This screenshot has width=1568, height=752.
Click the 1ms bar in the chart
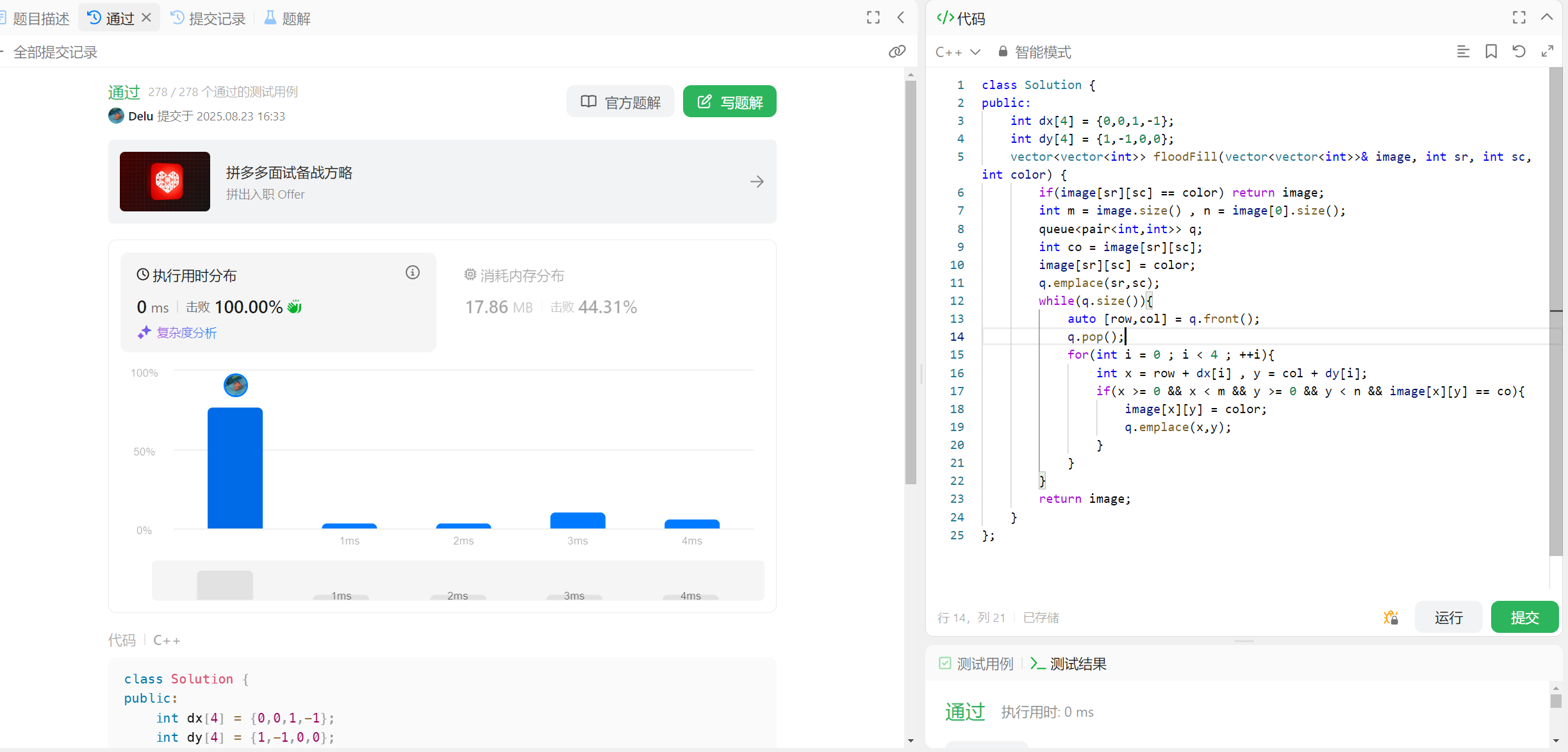pos(349,527)
